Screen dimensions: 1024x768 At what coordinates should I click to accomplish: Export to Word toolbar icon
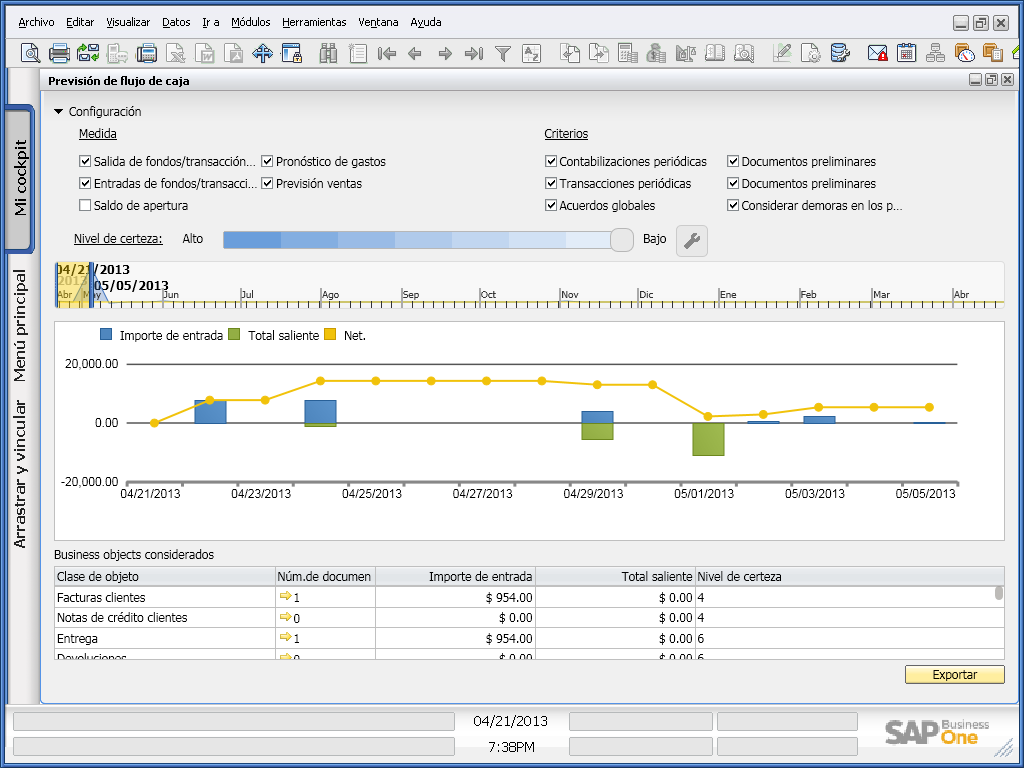(204, 53)
